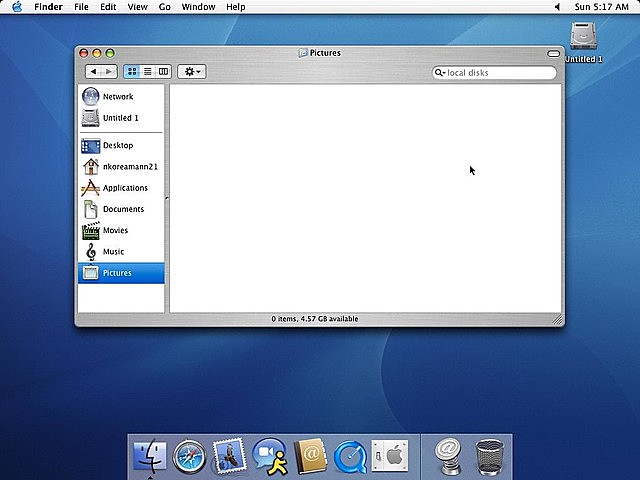Open System Preferences from the Dock
Screen dimensions: 640x480
[390, 456]
